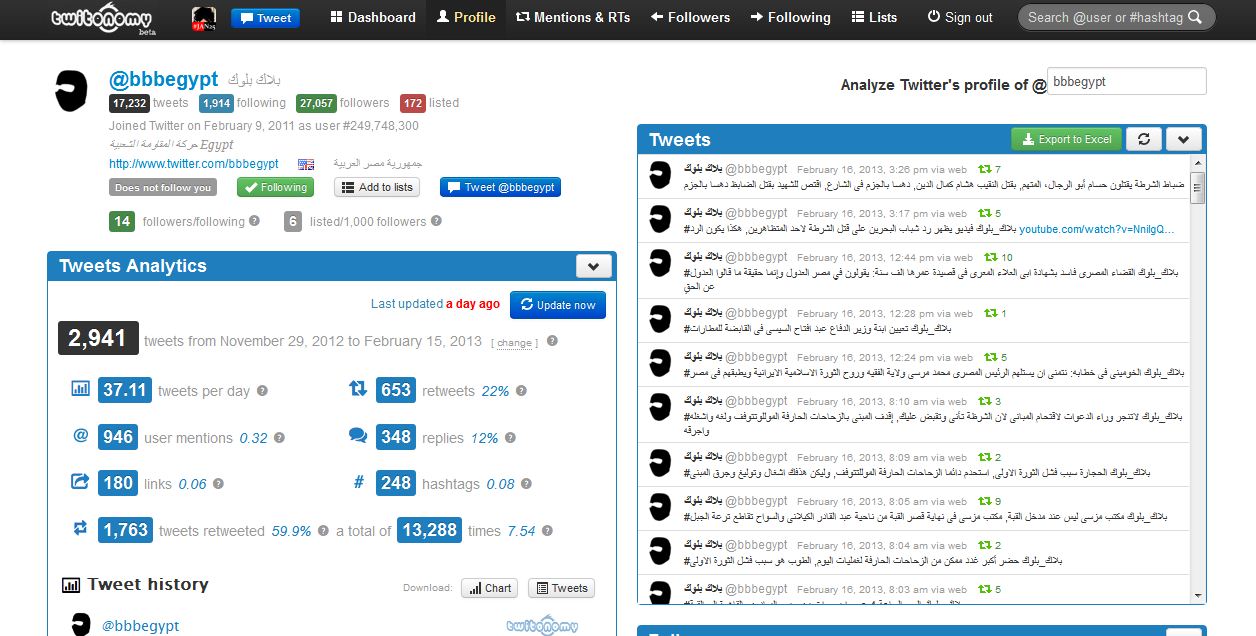Open http://www.twitter.com/bbbegypt link
The image size is (1256, 636).
pyautogui.click(x=194, y=163)
